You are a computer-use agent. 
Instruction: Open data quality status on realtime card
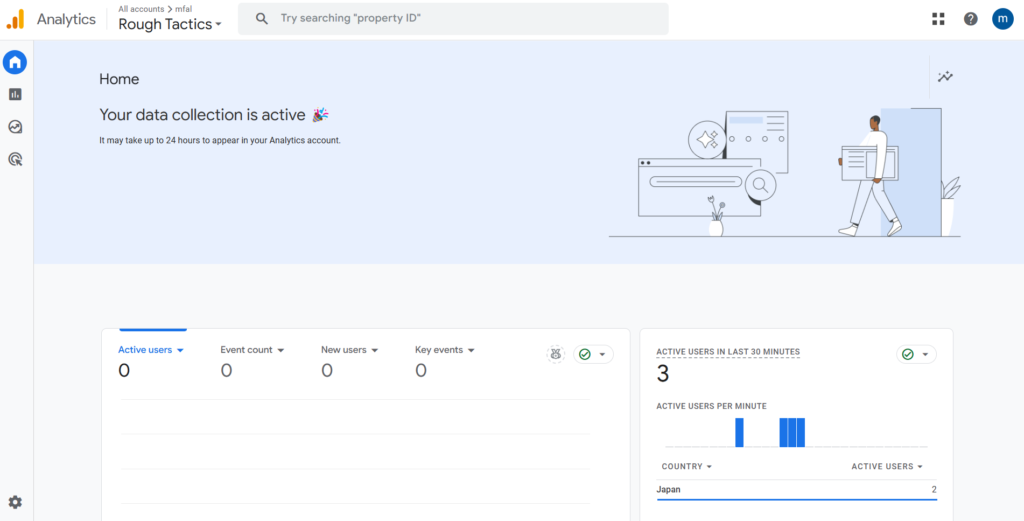point(916,355)
